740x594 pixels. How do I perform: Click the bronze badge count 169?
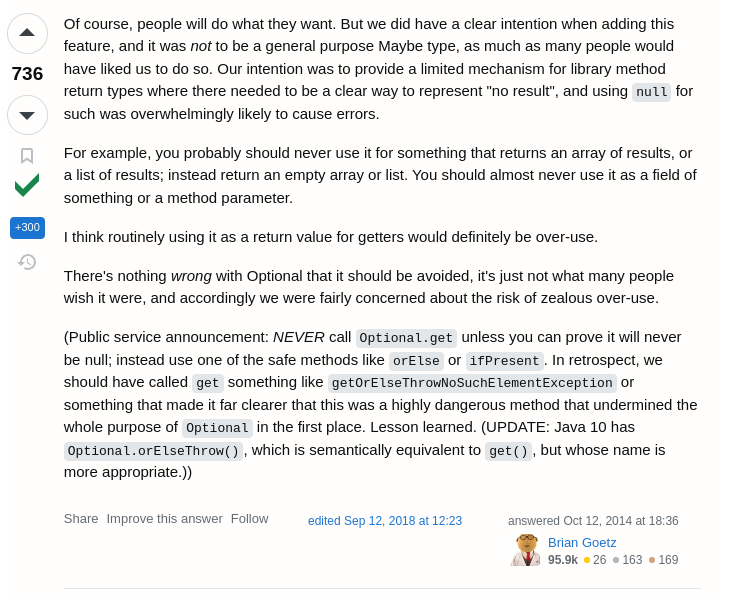click(664, 560)
